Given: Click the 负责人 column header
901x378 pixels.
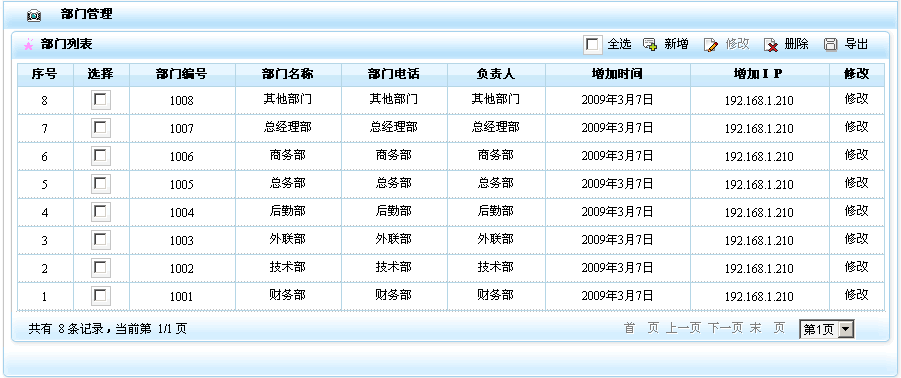Looking at the screenshot, I should point(496,74).
